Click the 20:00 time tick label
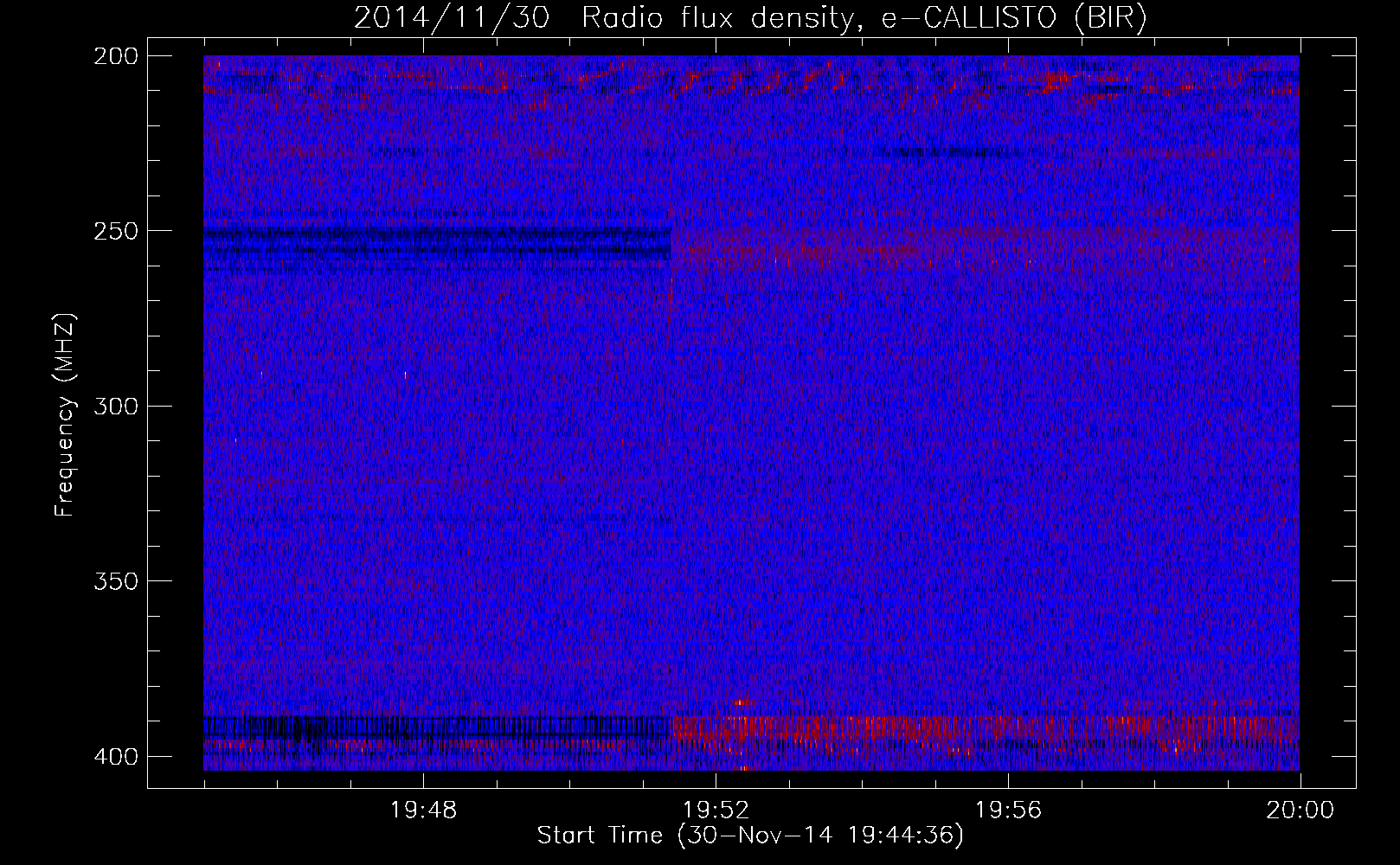Viewport: 1400px width, 865px height. (1300, 811)
